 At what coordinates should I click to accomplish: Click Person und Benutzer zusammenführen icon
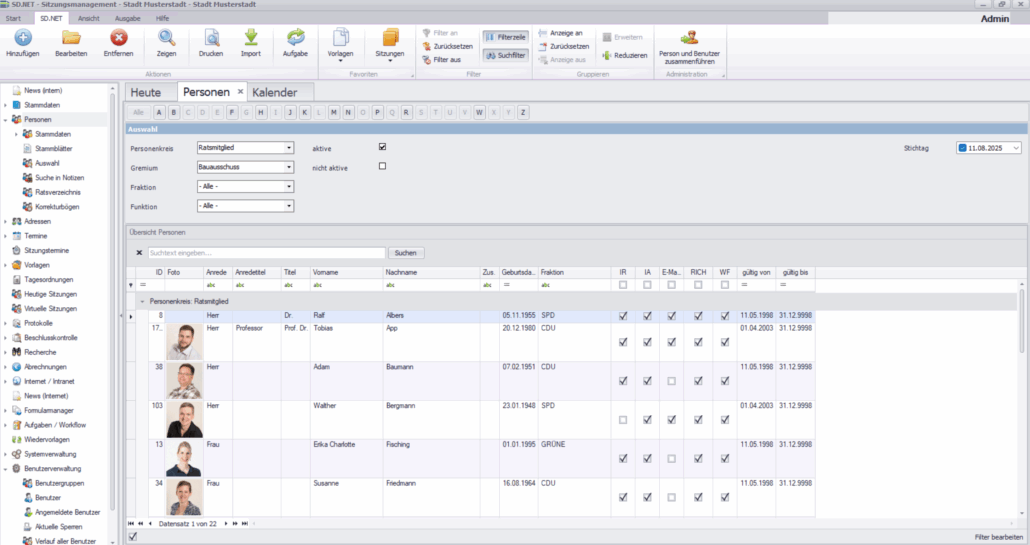pos(688,39)
